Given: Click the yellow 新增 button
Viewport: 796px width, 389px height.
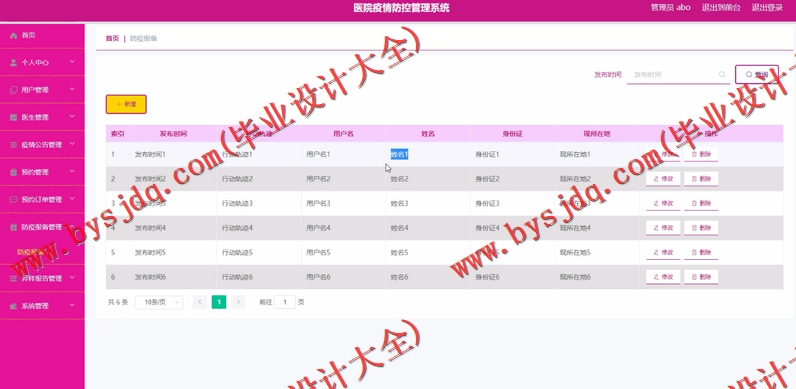Looking at the screenshot, I should (x=126, y=104).
